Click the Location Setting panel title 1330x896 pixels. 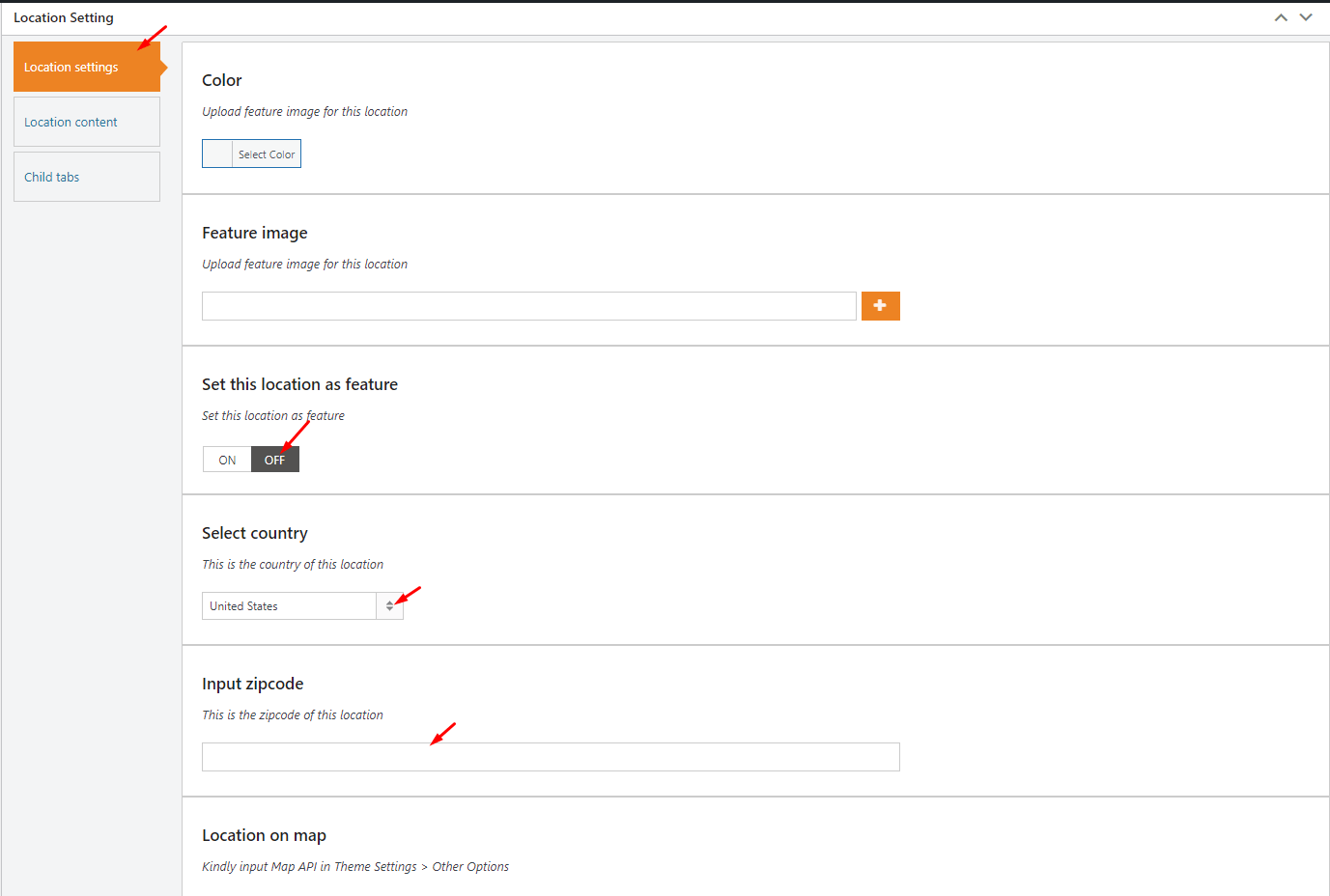tap(64, 17)
